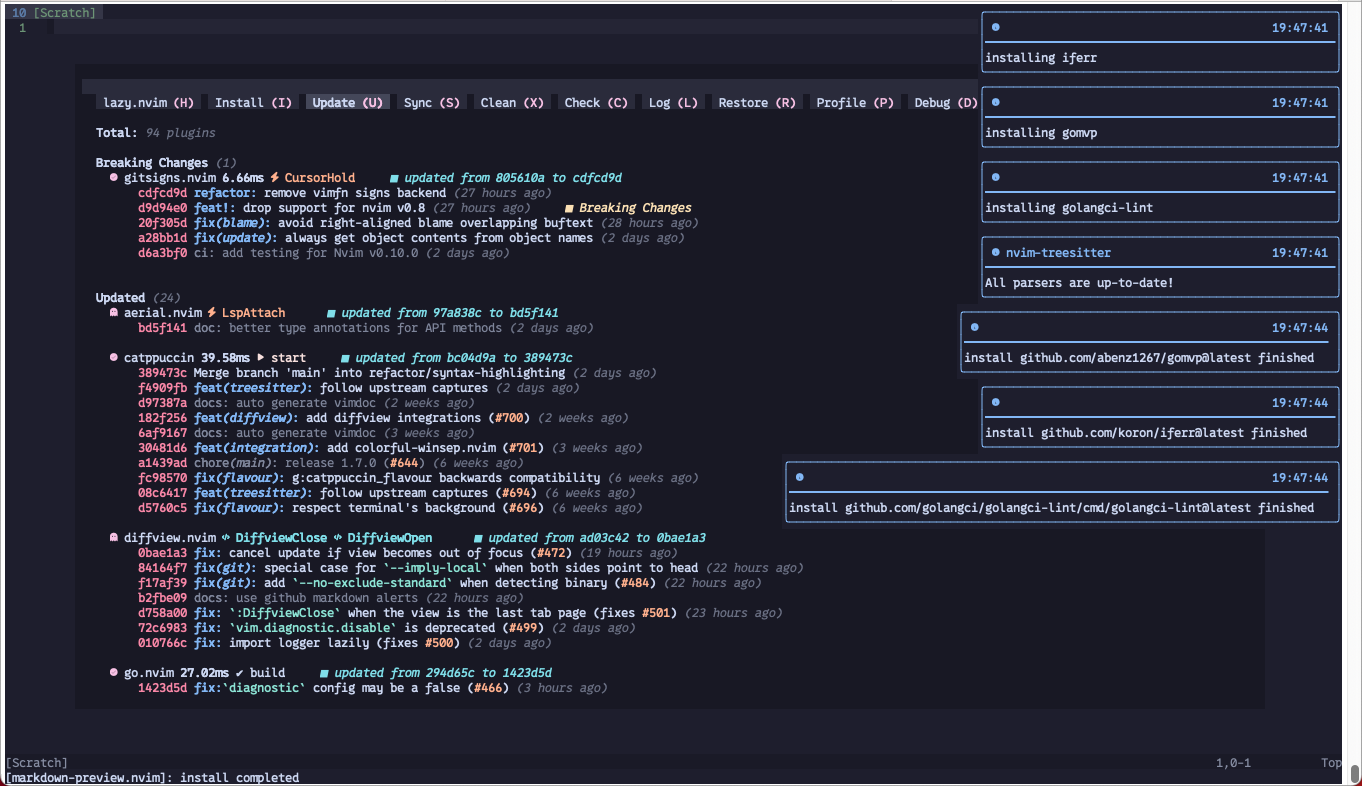The image size is (1362, 786).
Task: Open the Check (C) tab
Action: point(596,102)
